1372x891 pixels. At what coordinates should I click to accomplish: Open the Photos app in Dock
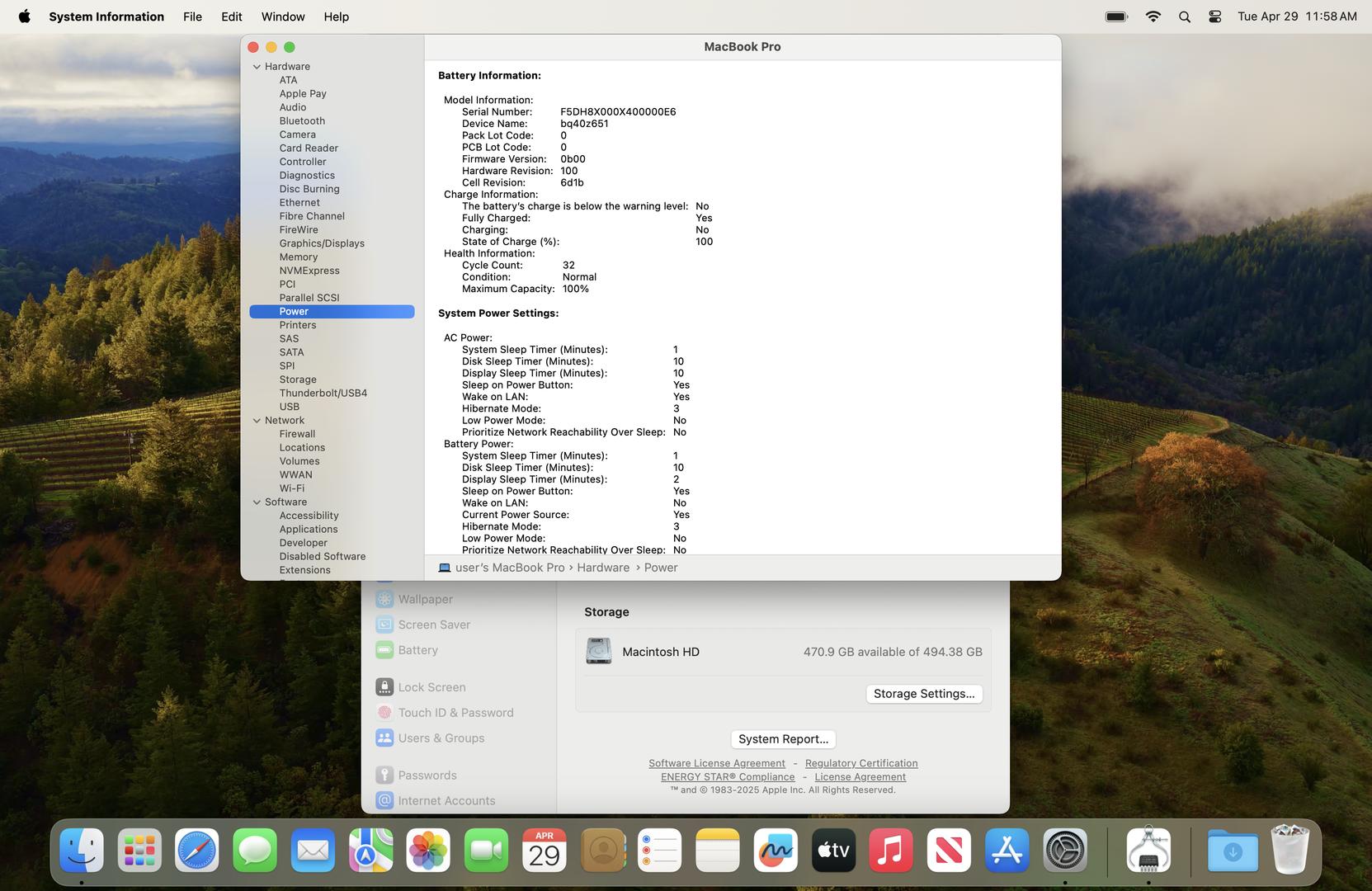pyautogui.click(x=428, y=851)
